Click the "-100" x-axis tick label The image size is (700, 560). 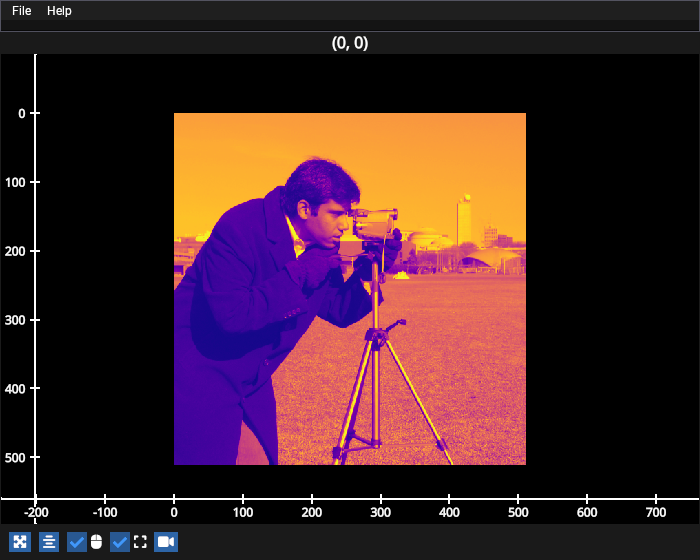click(105, 512)
